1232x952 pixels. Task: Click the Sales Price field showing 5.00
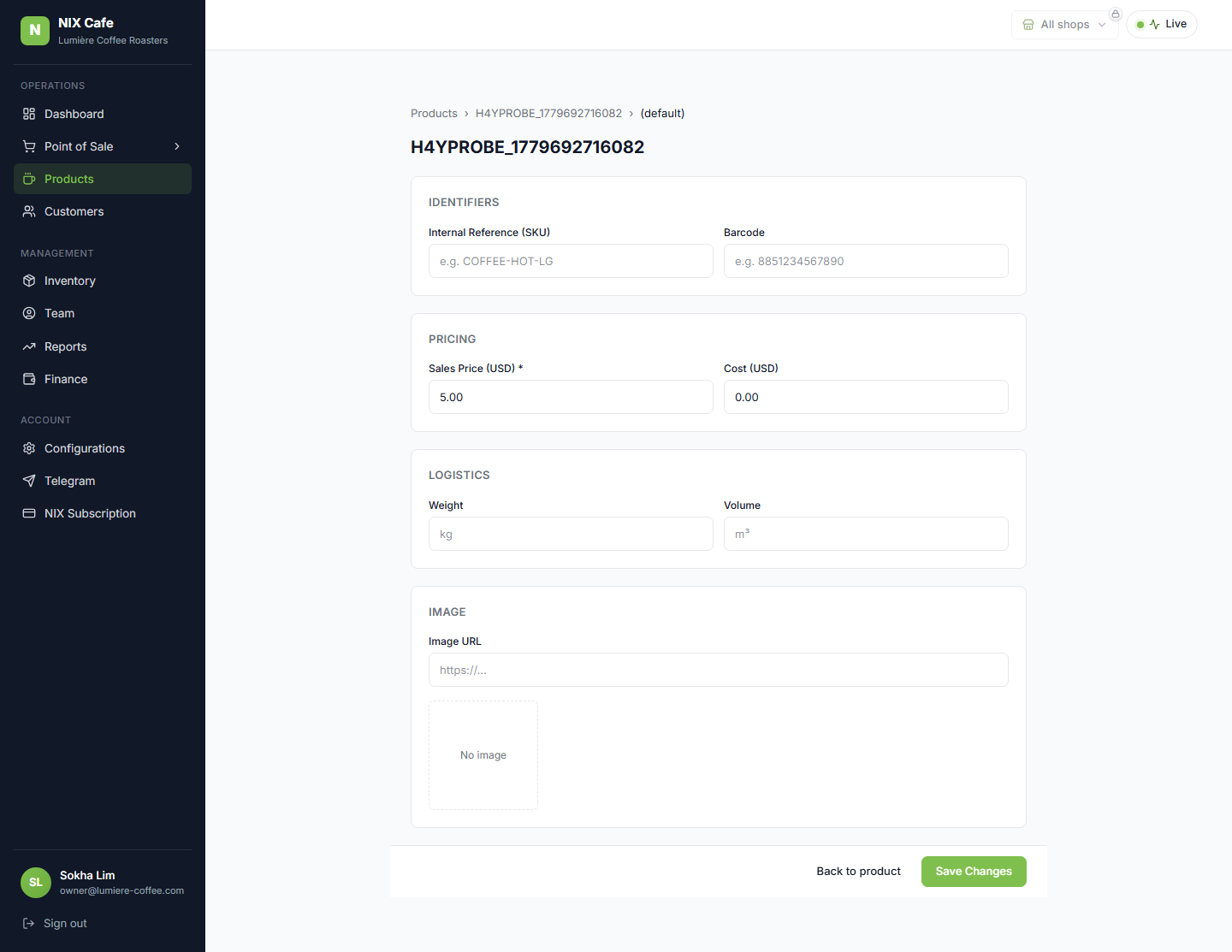click(571, 397)
